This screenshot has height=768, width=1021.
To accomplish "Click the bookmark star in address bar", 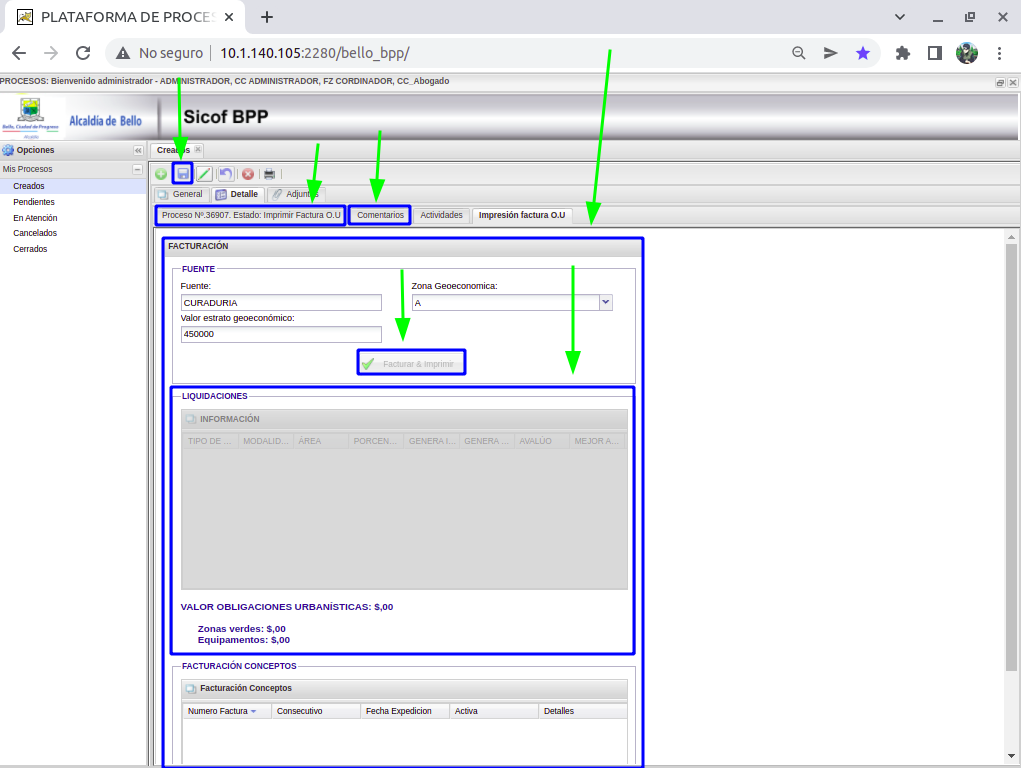I will [x=862, y=53].
